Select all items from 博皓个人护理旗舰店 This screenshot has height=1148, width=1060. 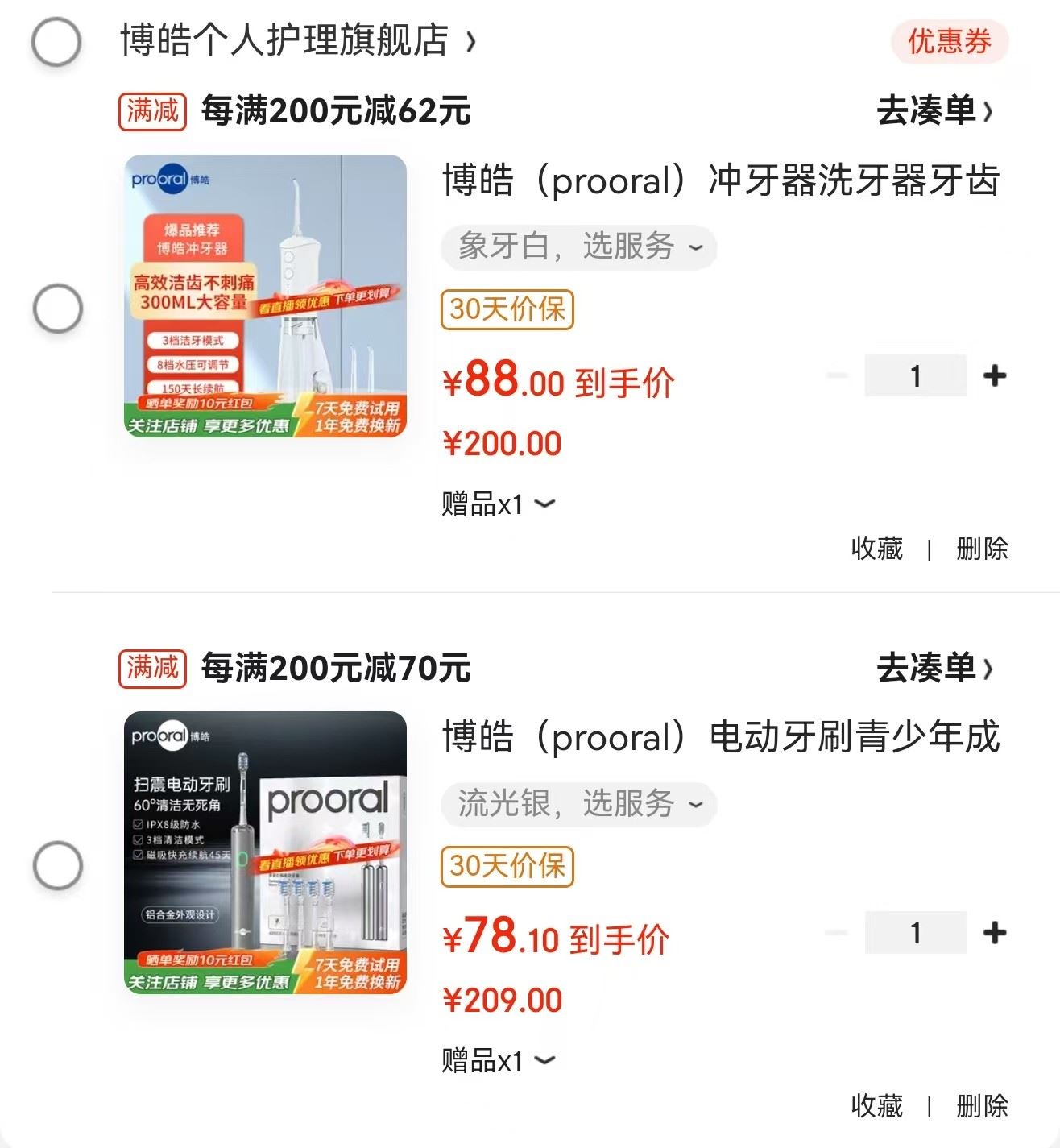point(56,41)
